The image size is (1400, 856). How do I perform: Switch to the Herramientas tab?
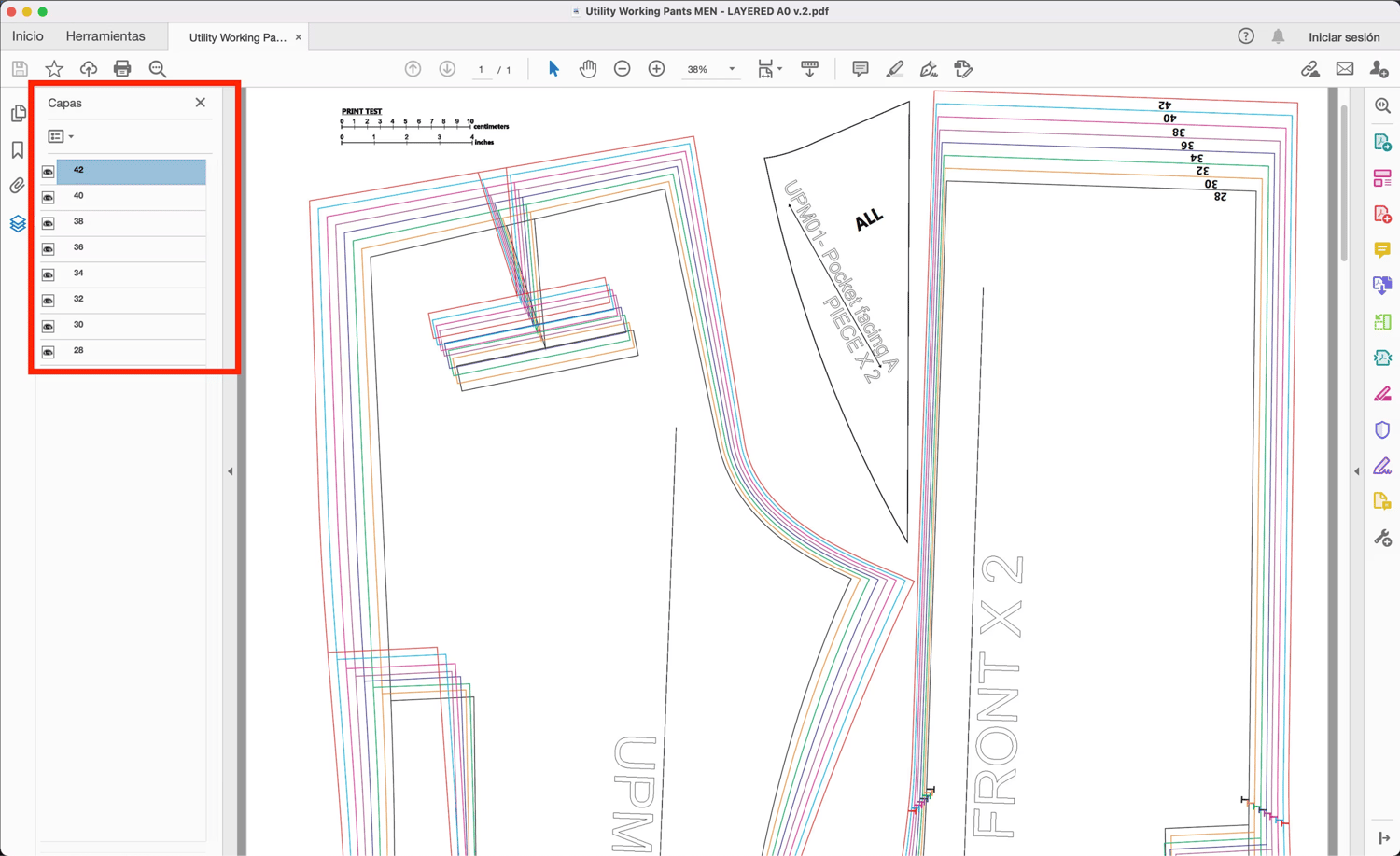pyautogui.click(x=105, y=36)
